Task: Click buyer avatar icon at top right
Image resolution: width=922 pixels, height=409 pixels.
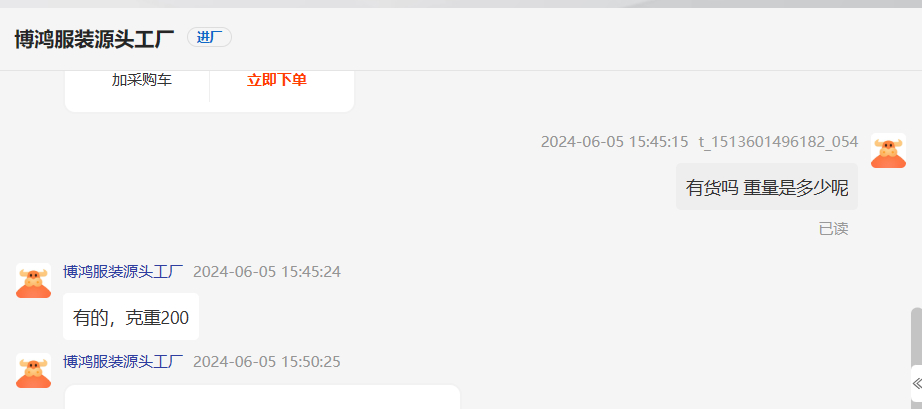Action: 888,150
